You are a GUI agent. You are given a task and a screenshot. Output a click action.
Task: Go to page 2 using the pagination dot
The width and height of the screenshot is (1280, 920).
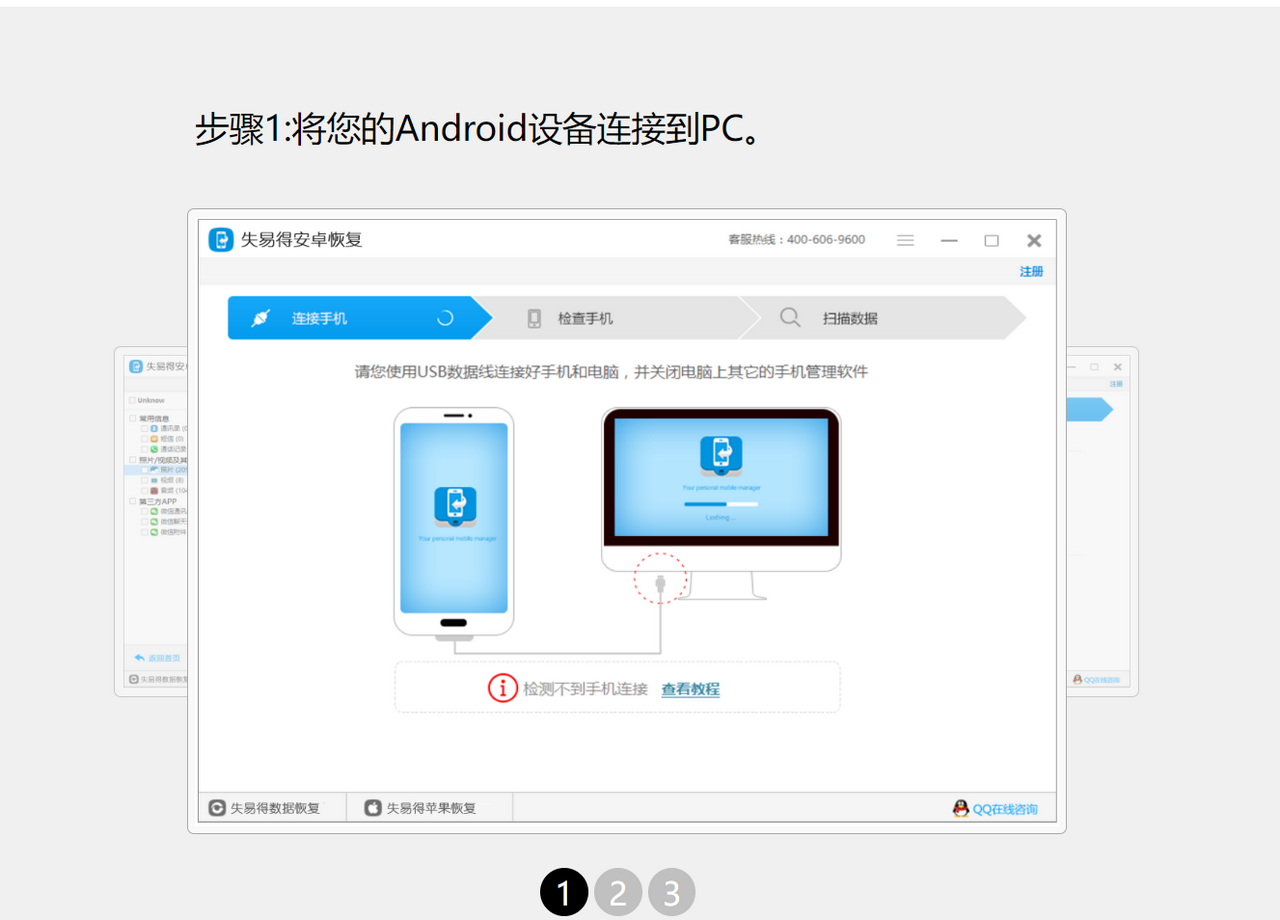point(618,892)
